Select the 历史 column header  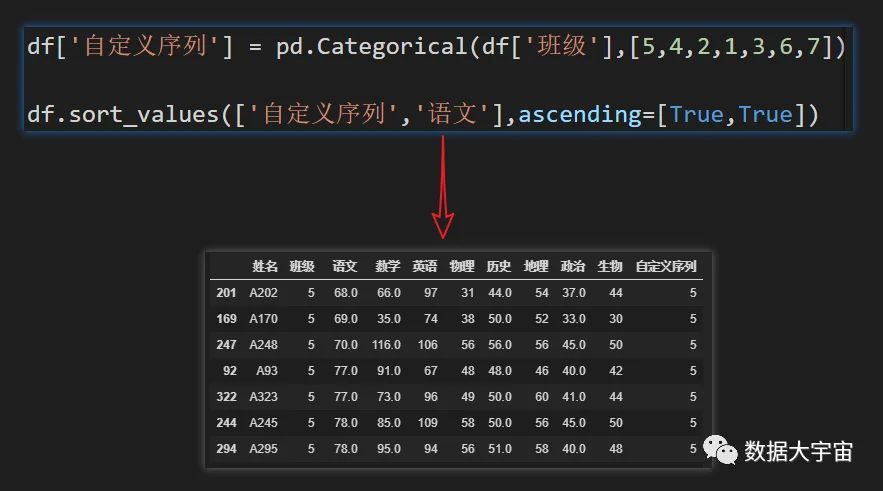(x=499, y=266)
